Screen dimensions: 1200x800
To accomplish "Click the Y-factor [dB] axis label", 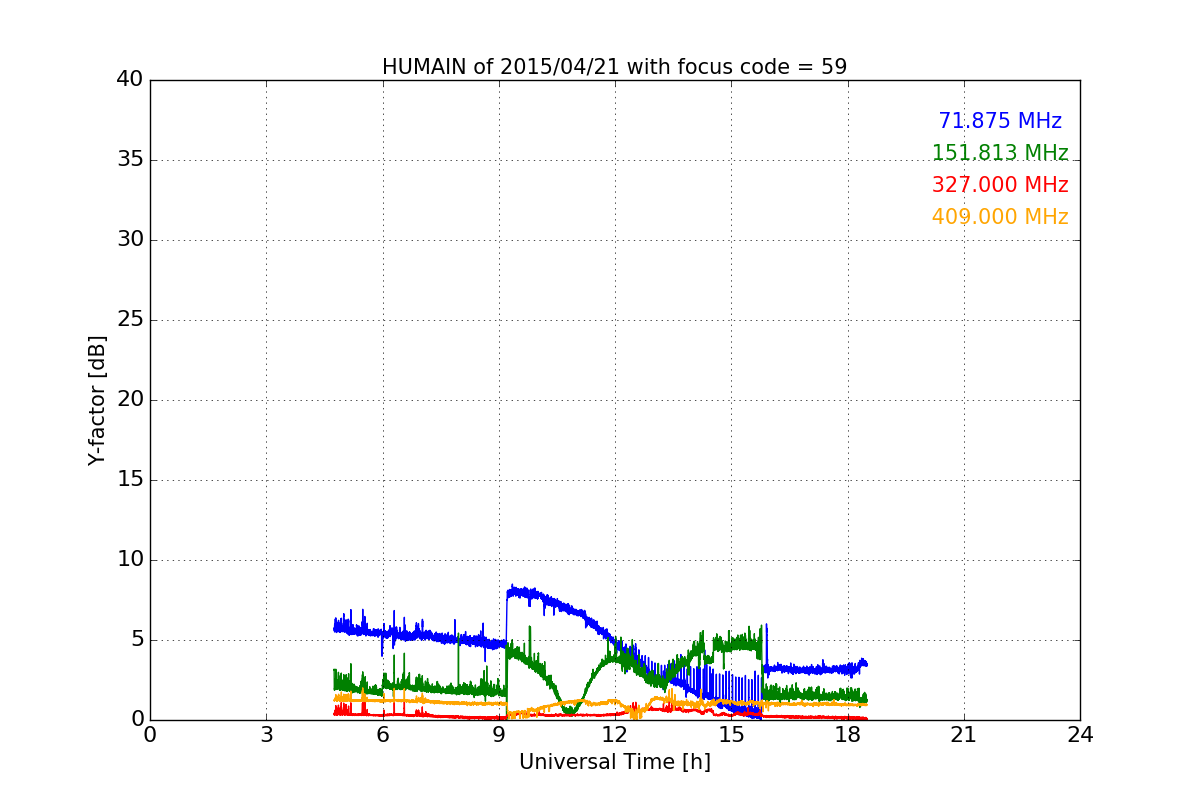I will pos(96,400).
